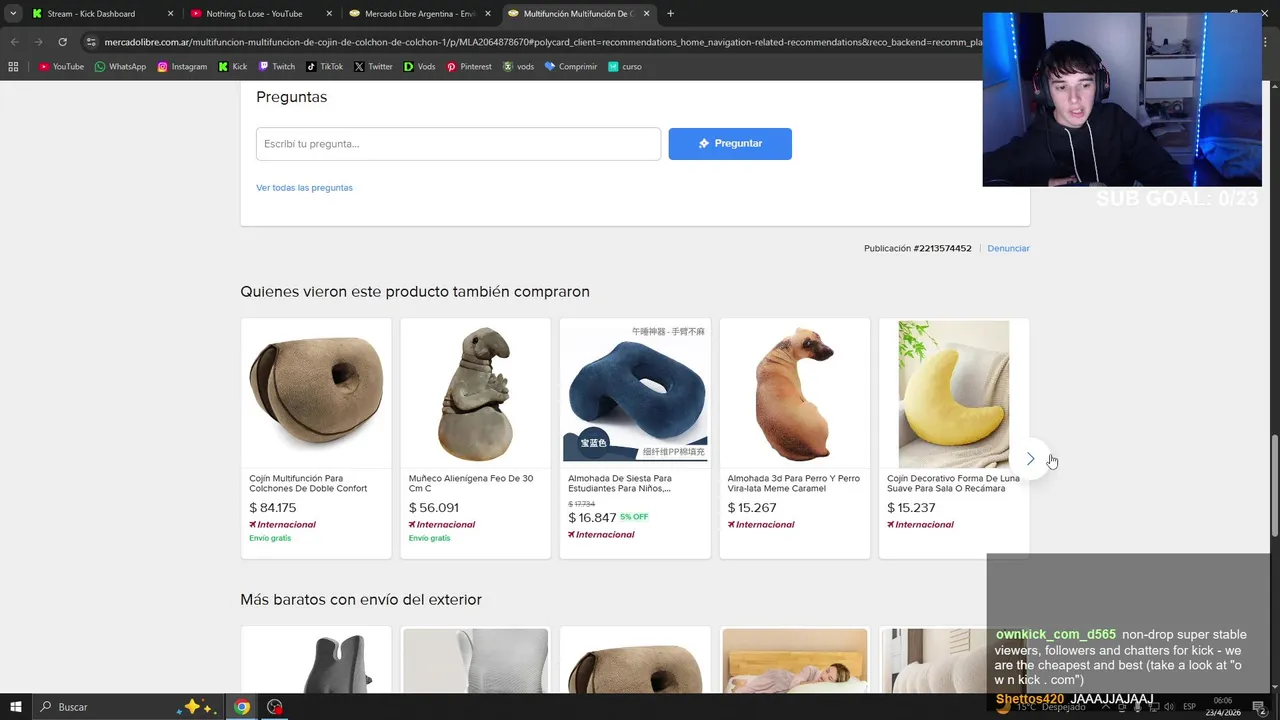Open Almohada 3d Para Perro image

coord(795,393)
